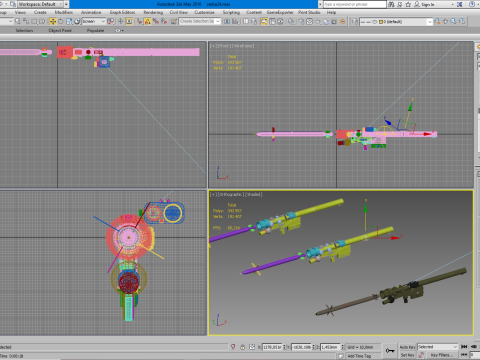This screenshot has width=480, height=360.
Task: Select the Move tool in main toolbar
Action: pos(53,21)
